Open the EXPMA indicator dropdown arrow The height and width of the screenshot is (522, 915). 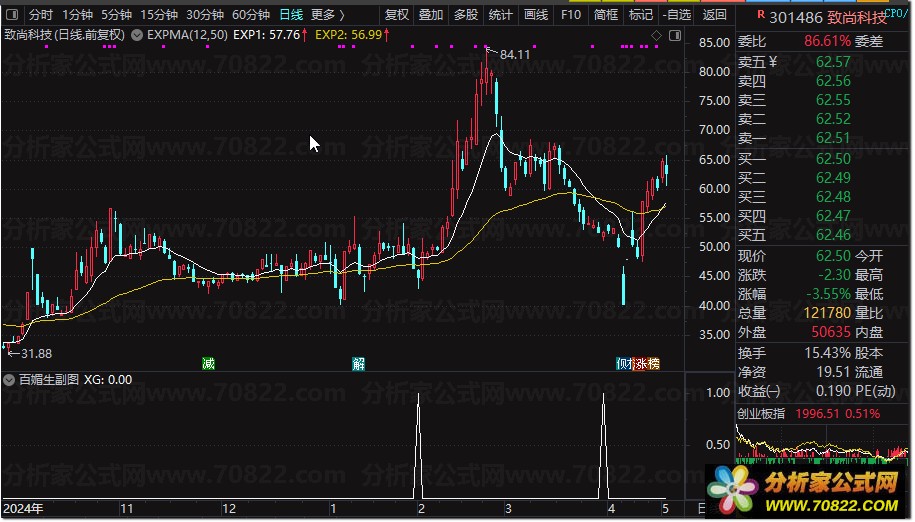[137, 35]
